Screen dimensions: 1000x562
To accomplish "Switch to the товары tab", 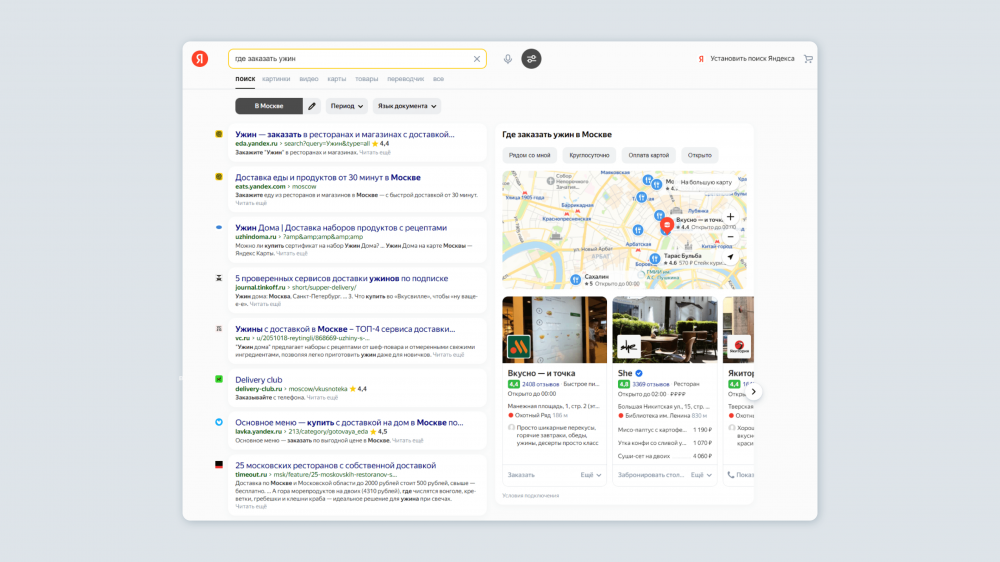I will (x=367, y=79).
